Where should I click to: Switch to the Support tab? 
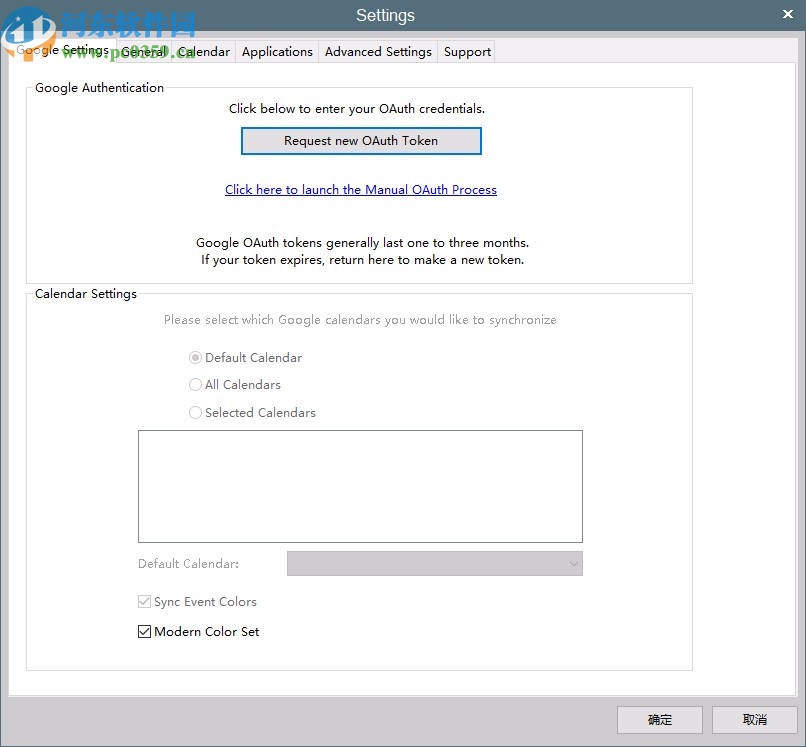coord(467,51)
